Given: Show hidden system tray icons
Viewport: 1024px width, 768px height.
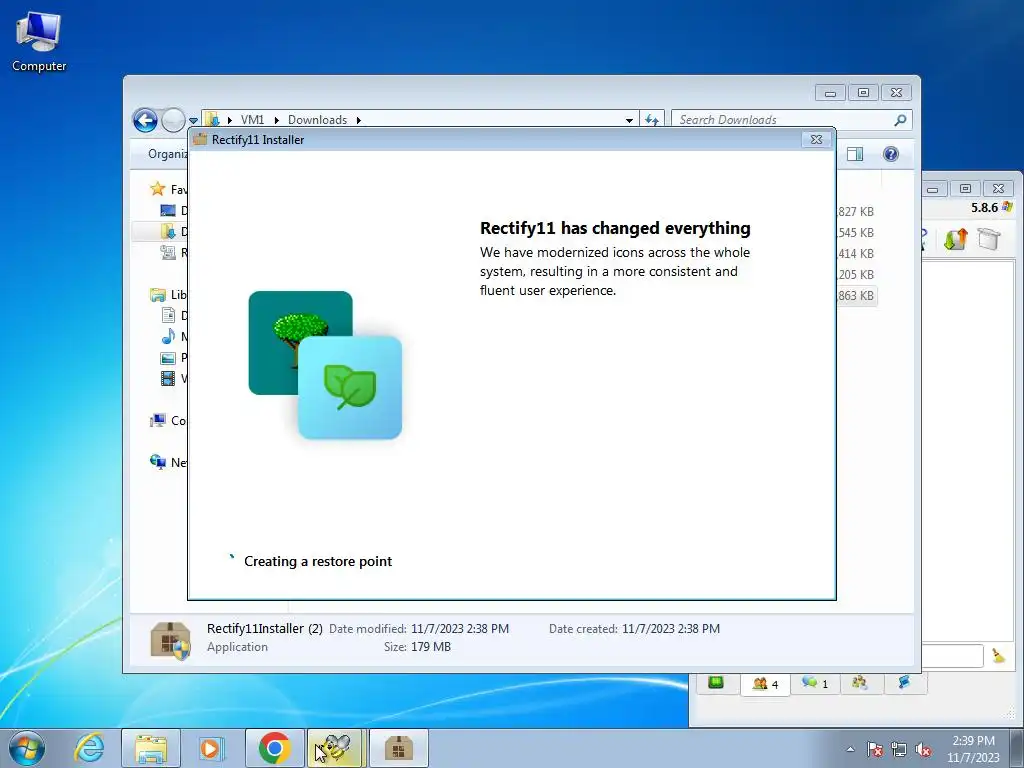Looking at the screenshot, I should (x=850, y=749).
